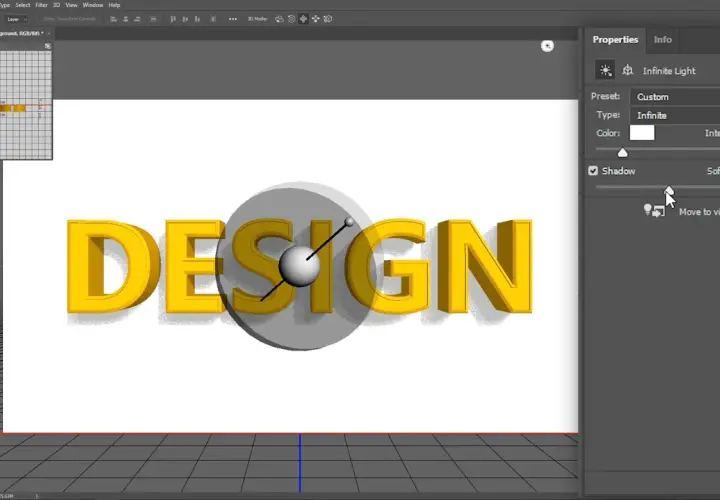Click the Move to view label
The image size is (720, 500).
tap(699, 212)
